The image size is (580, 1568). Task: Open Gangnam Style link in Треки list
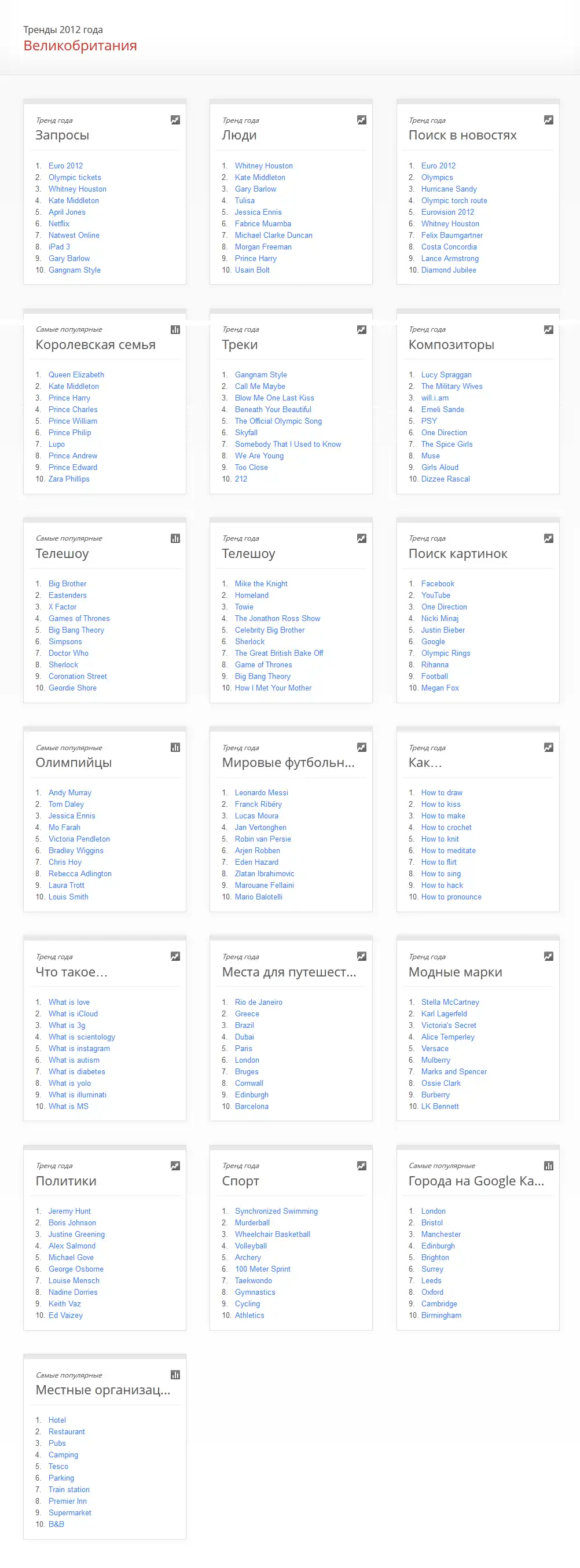(260, 375)
